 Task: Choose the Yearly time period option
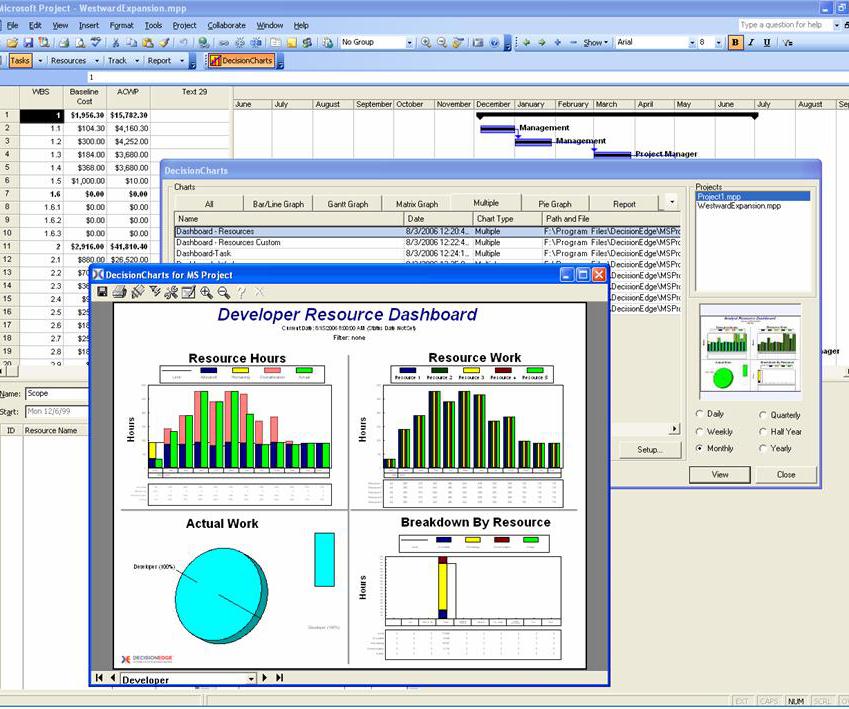click(764, 449)
